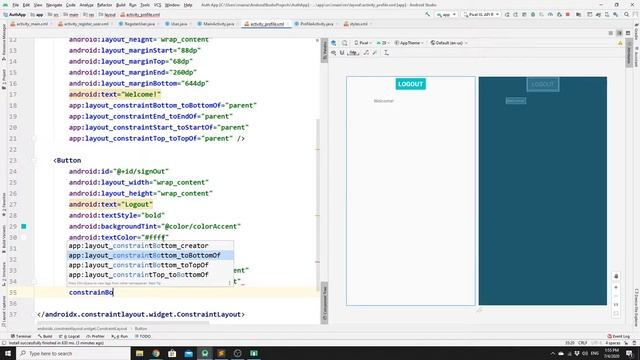The width and height of the screenshot is (640, 360).
Task: Open the VCS menu
Action: click(x=158, y=5)
